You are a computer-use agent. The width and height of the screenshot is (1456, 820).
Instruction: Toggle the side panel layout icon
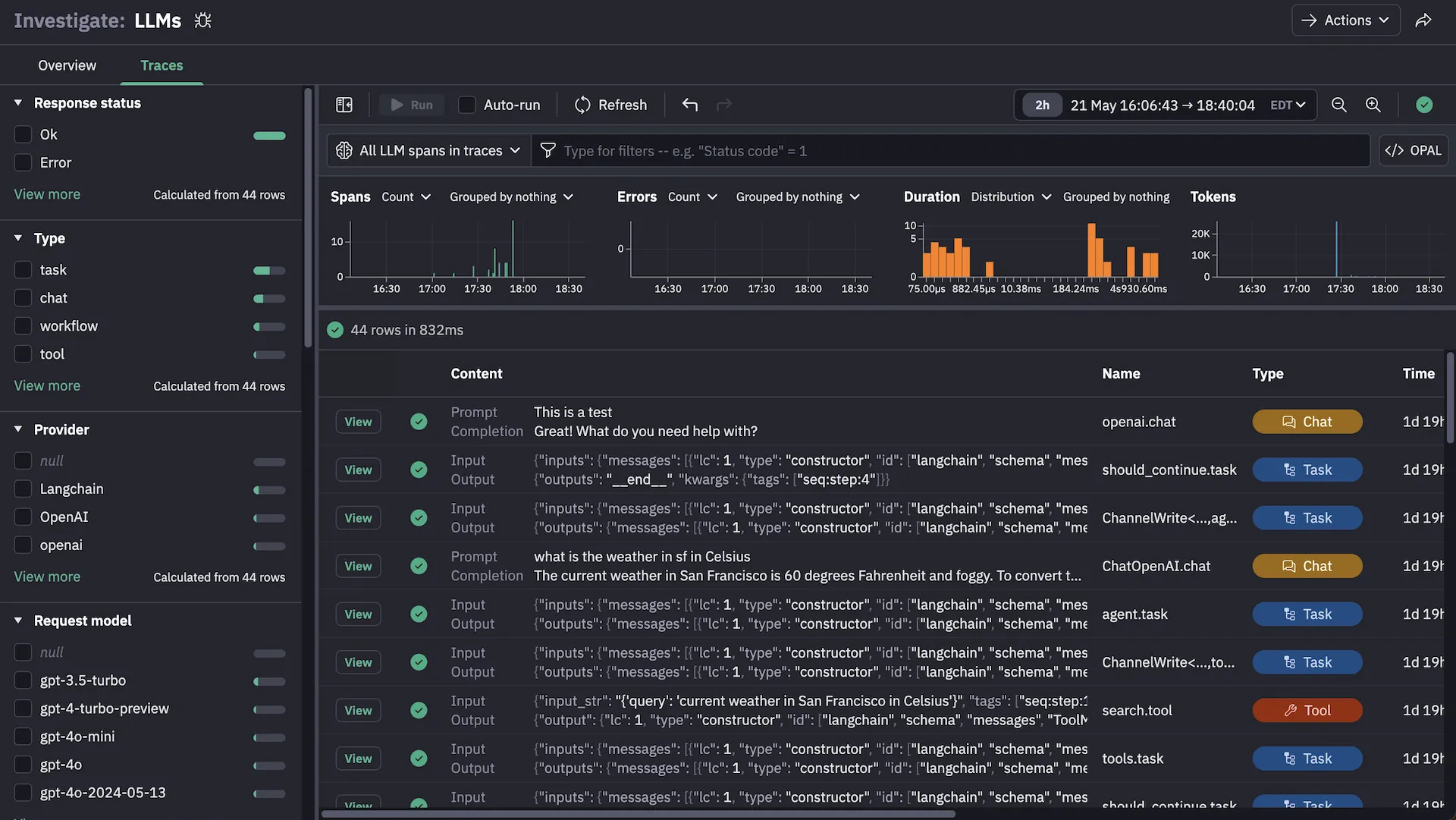344,105
